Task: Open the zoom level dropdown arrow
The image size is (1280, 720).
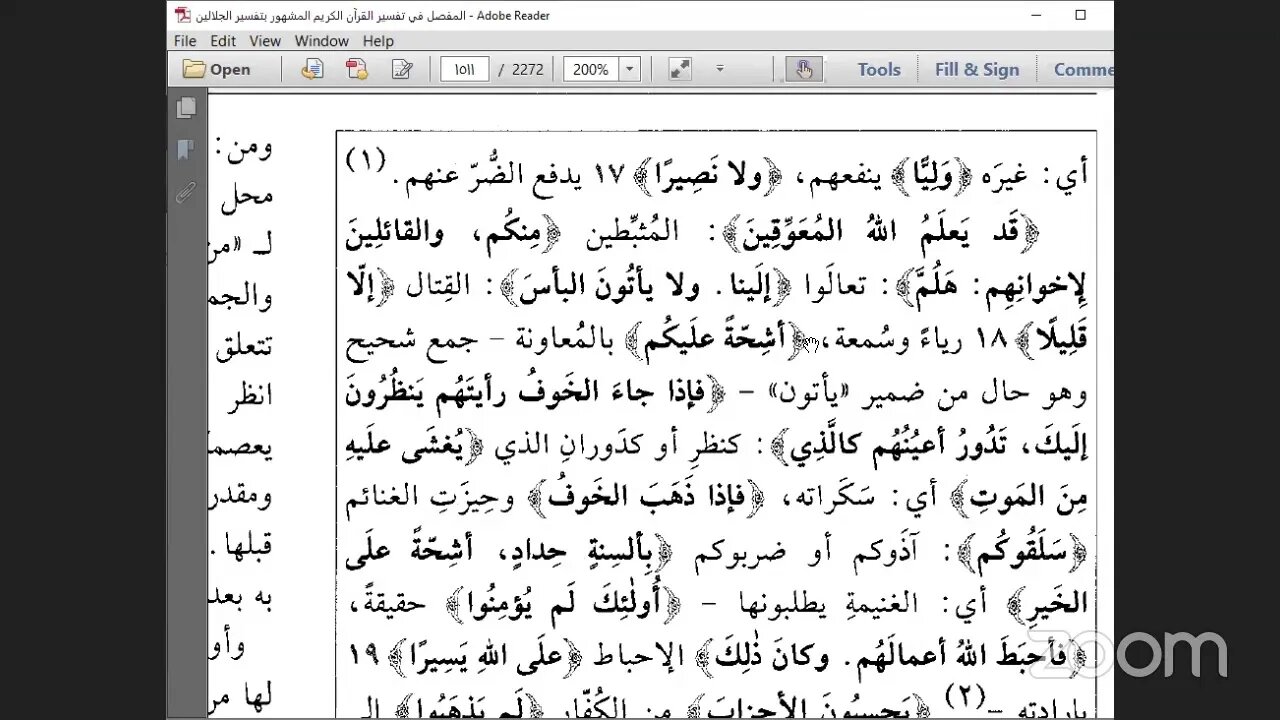Action: point(630,69)
